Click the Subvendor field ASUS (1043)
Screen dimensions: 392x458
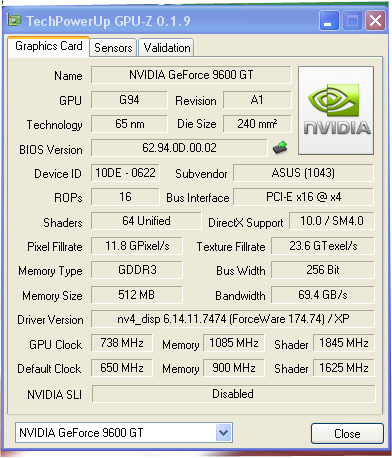303,173
